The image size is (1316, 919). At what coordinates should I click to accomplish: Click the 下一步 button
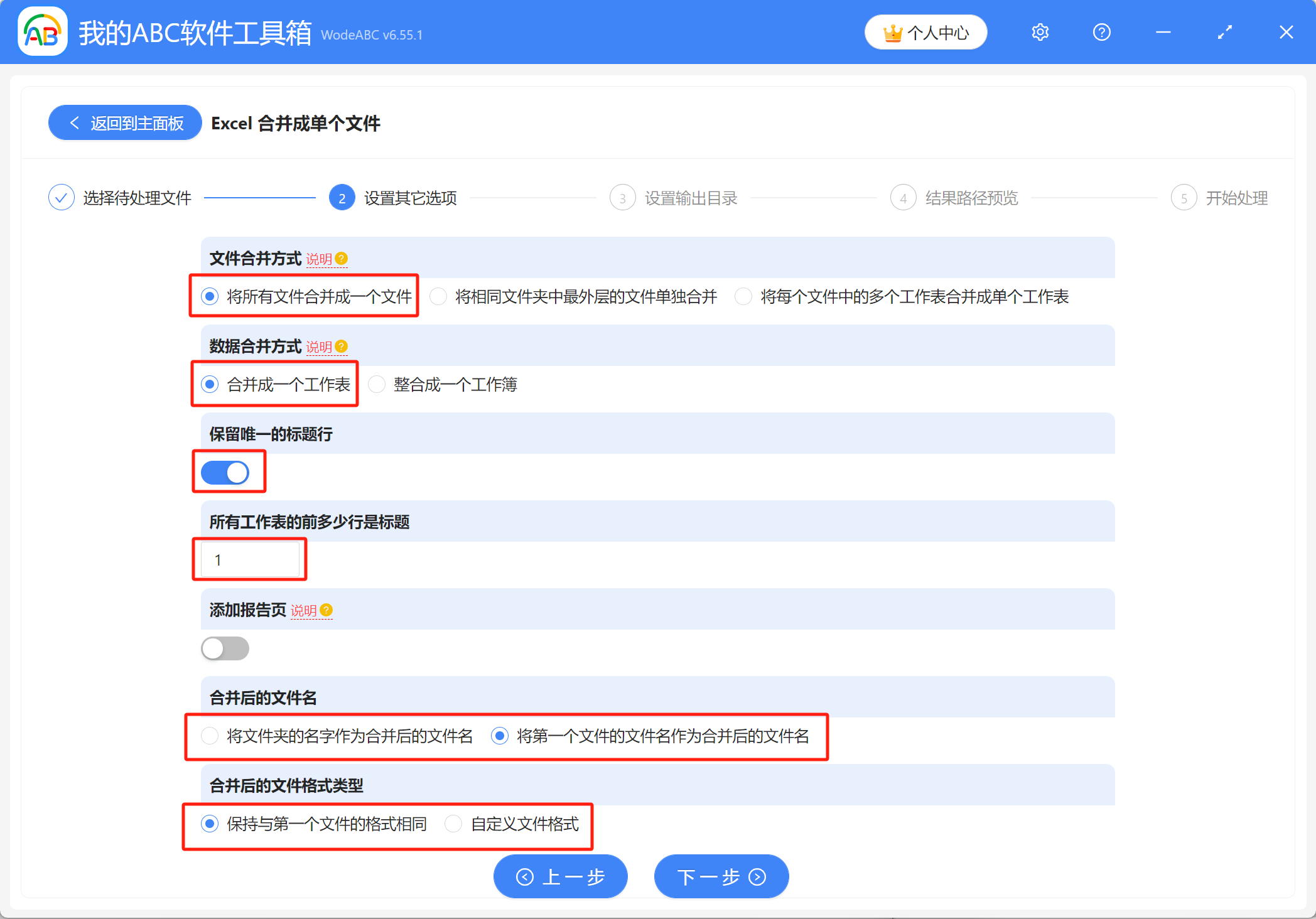click(721, 876)
